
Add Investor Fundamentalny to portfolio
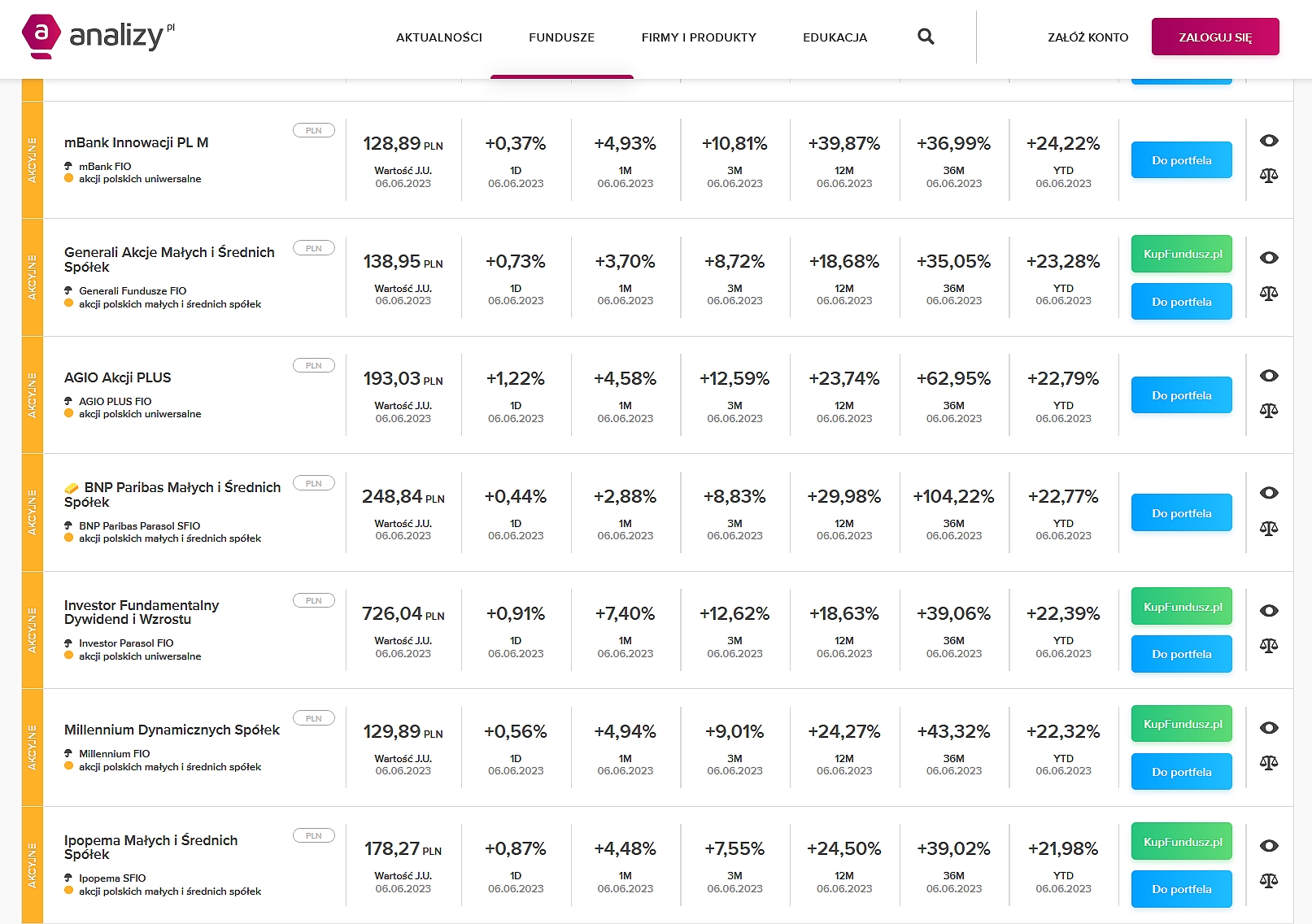(1181, 654)
